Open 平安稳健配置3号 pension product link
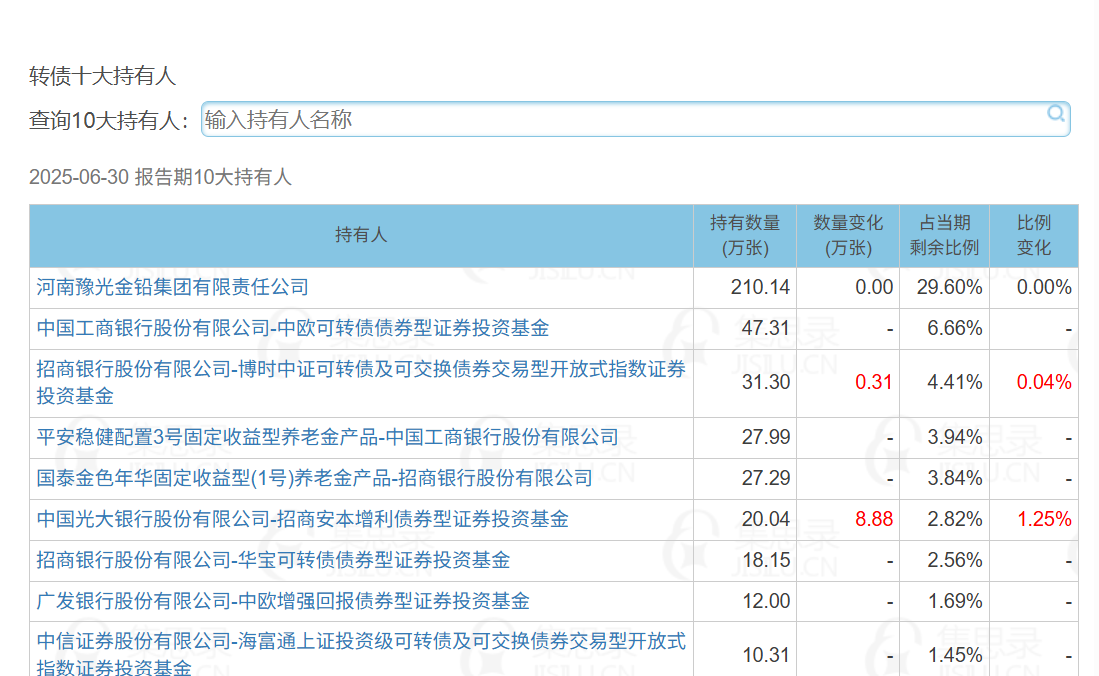Viewport: 1099px width, 676px height. 327,438
